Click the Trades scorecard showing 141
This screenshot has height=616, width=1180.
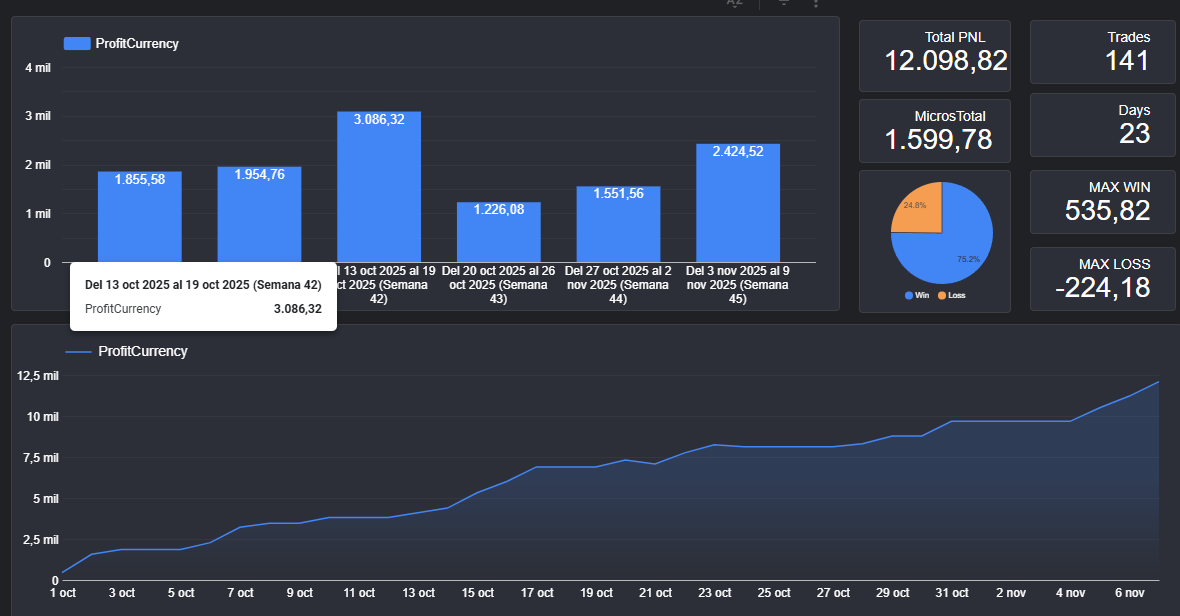click(x=1103, y=52)
